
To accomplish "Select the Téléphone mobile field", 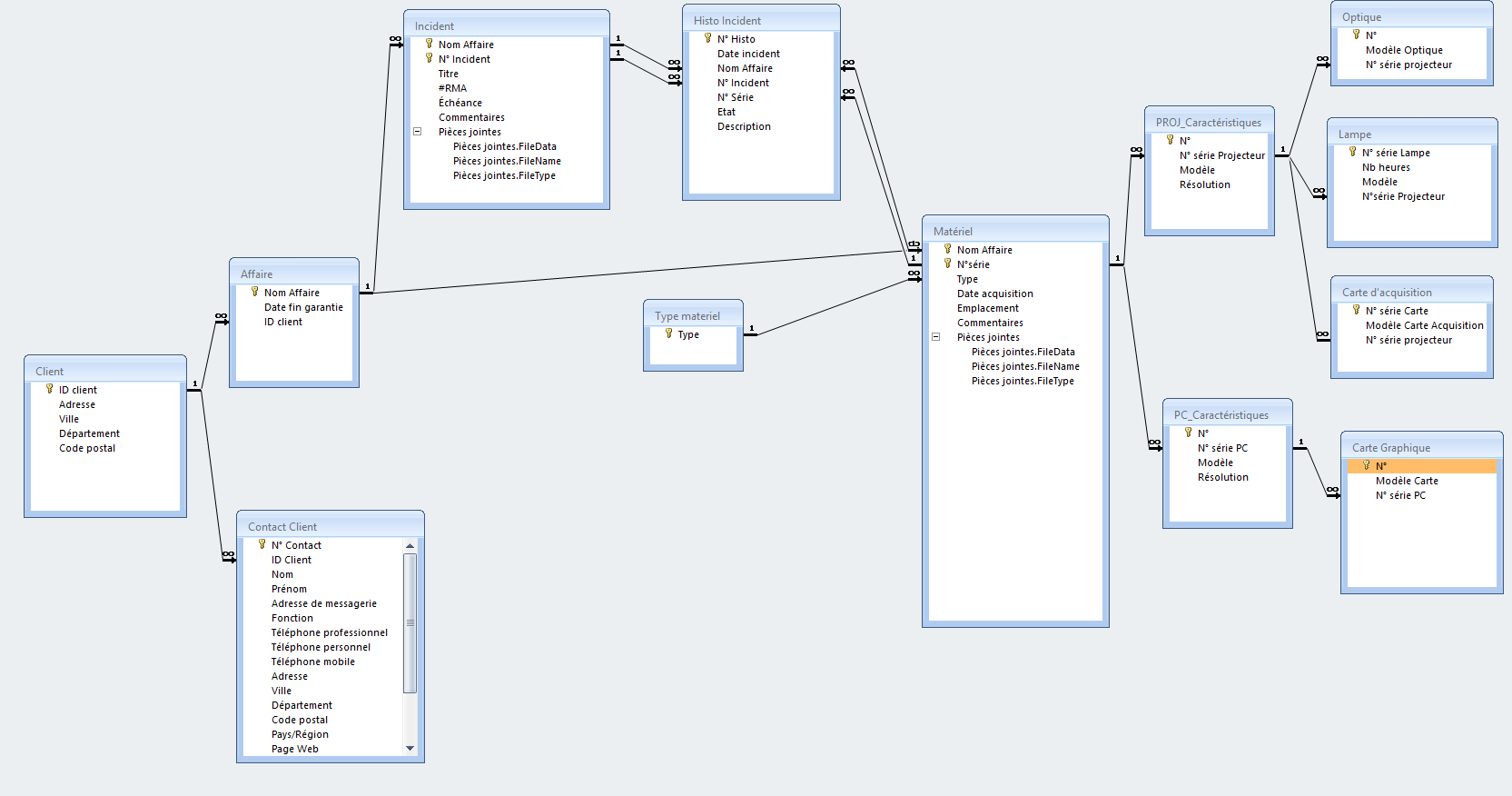I will (x=312, y=662).
